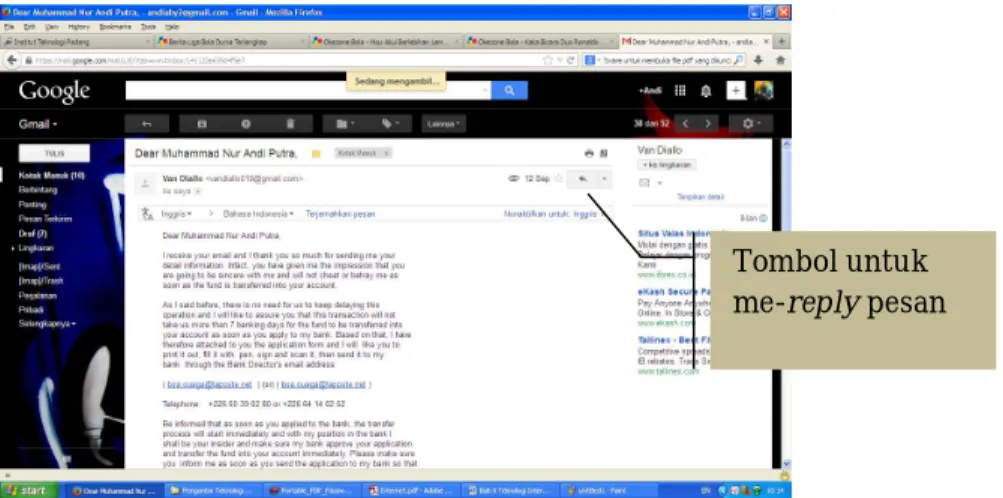The width and height of the screenshot is (1003, 498).
Task: Expand Selengkapnya in the Gmail sidebar
Action: pyautogui.click(x=47, y=324)
